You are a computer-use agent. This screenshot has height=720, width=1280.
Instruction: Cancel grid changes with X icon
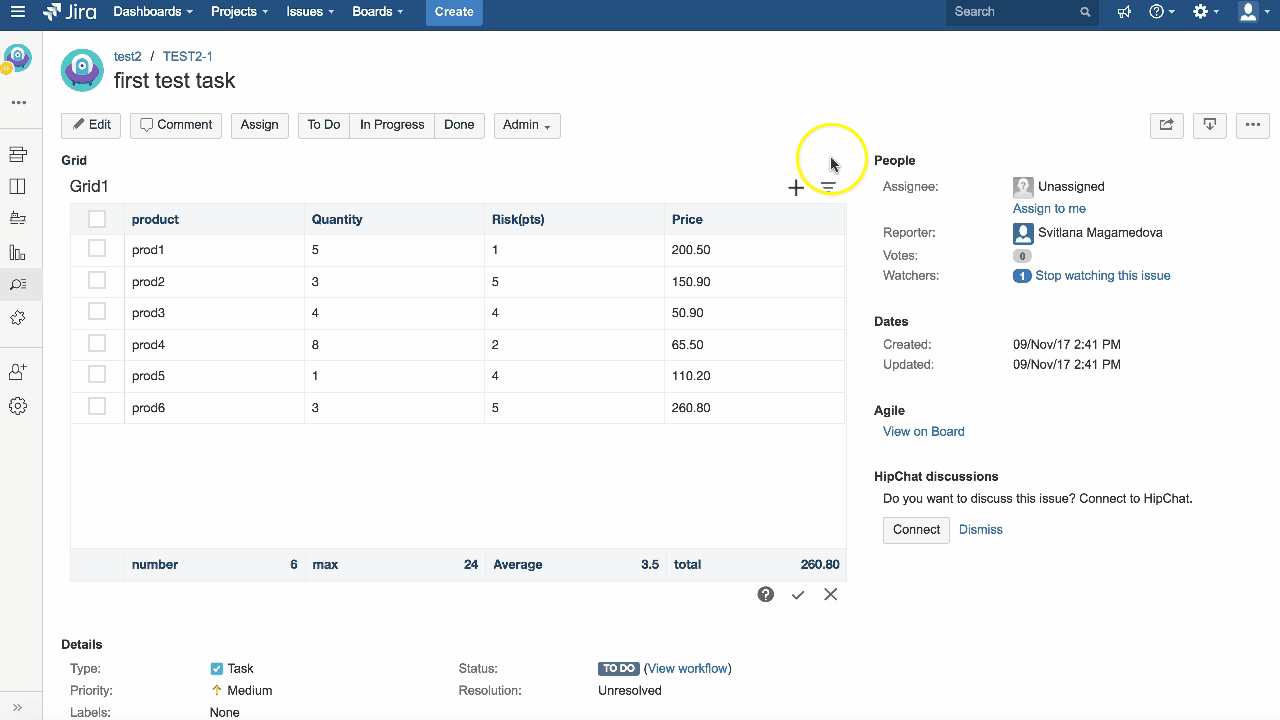tap(831, 594)
